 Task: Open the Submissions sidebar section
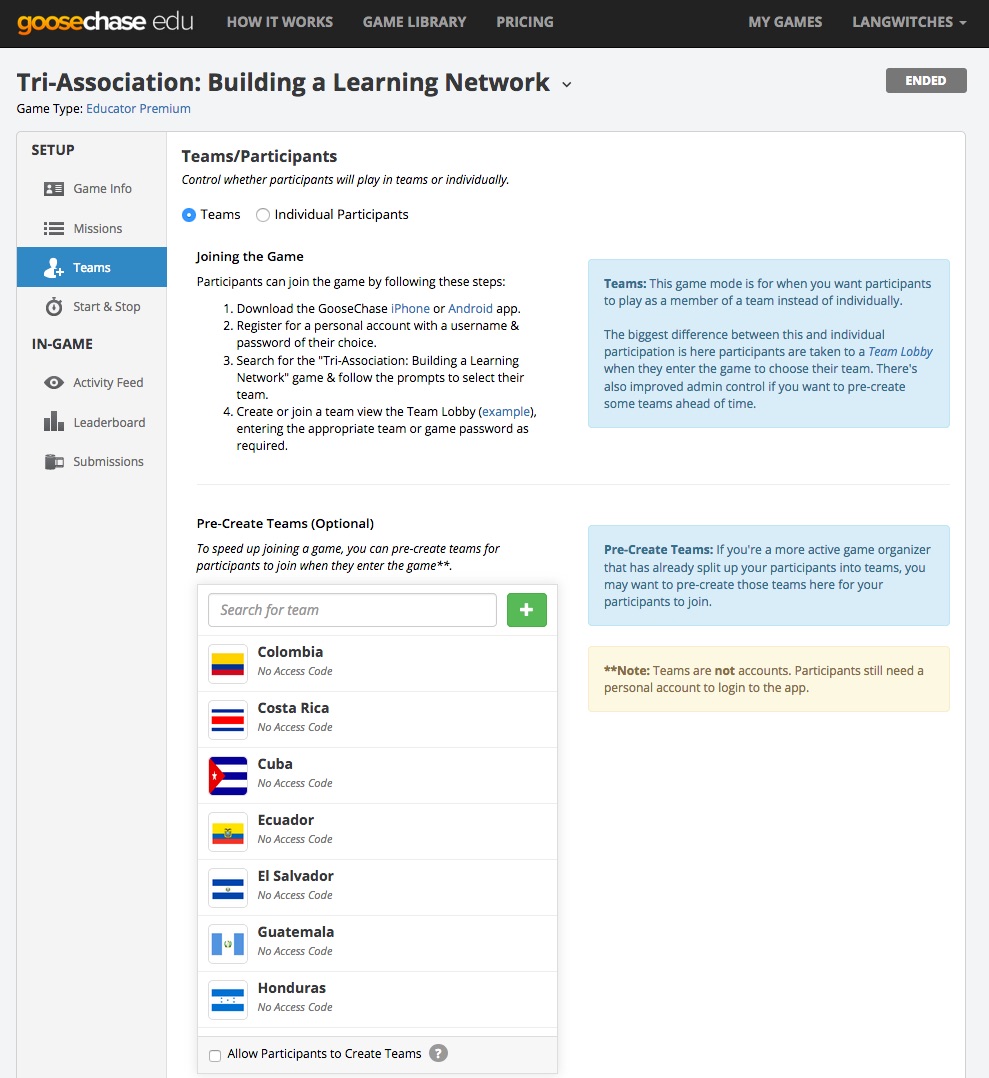92,461
